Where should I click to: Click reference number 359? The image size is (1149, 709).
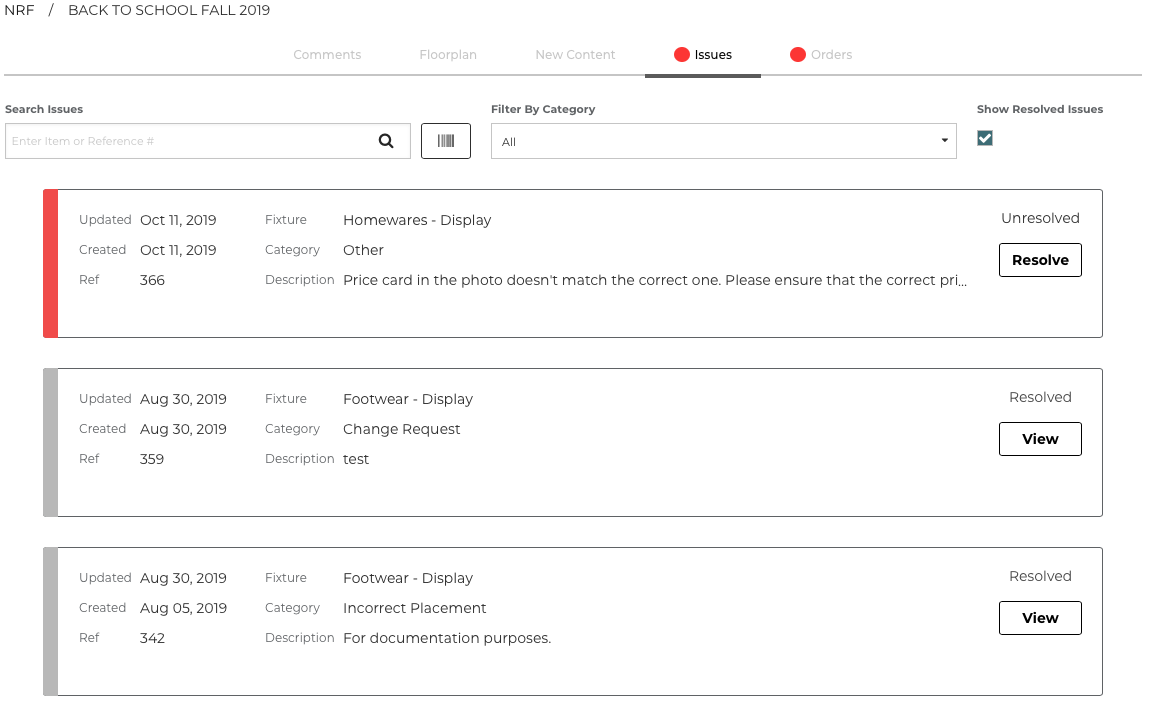(x=152, y=459)
